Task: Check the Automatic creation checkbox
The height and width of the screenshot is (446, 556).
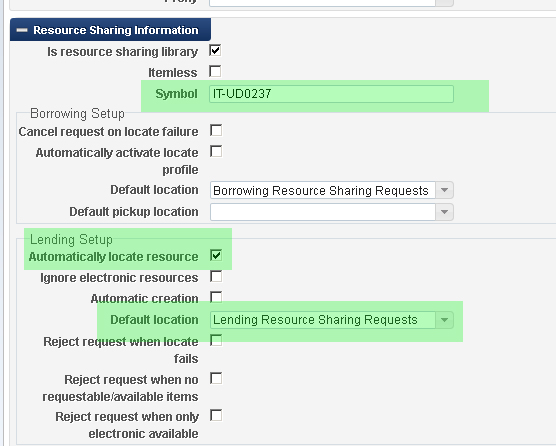Action: pos(216,297)
